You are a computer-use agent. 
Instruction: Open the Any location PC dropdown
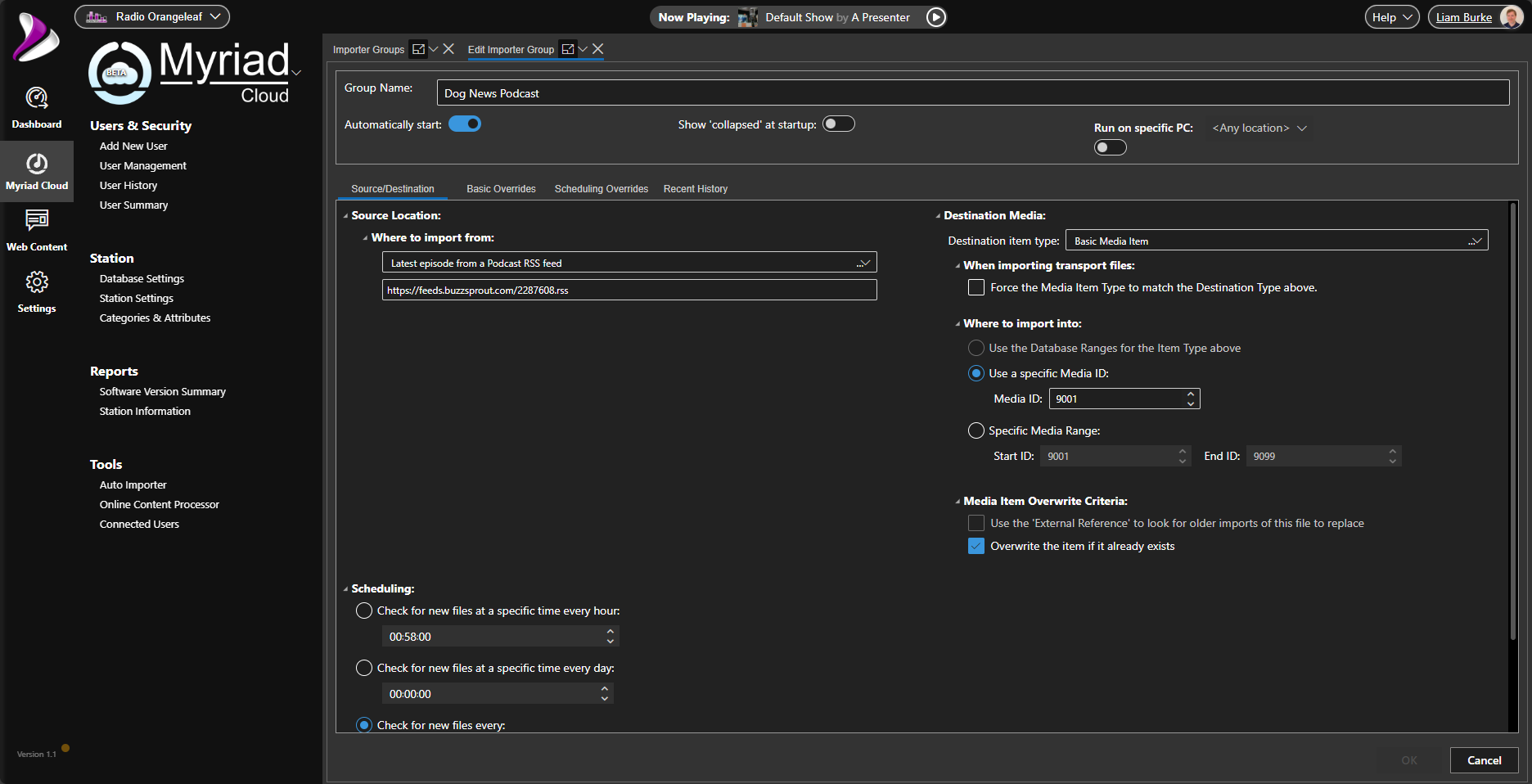coord(1259,128)
